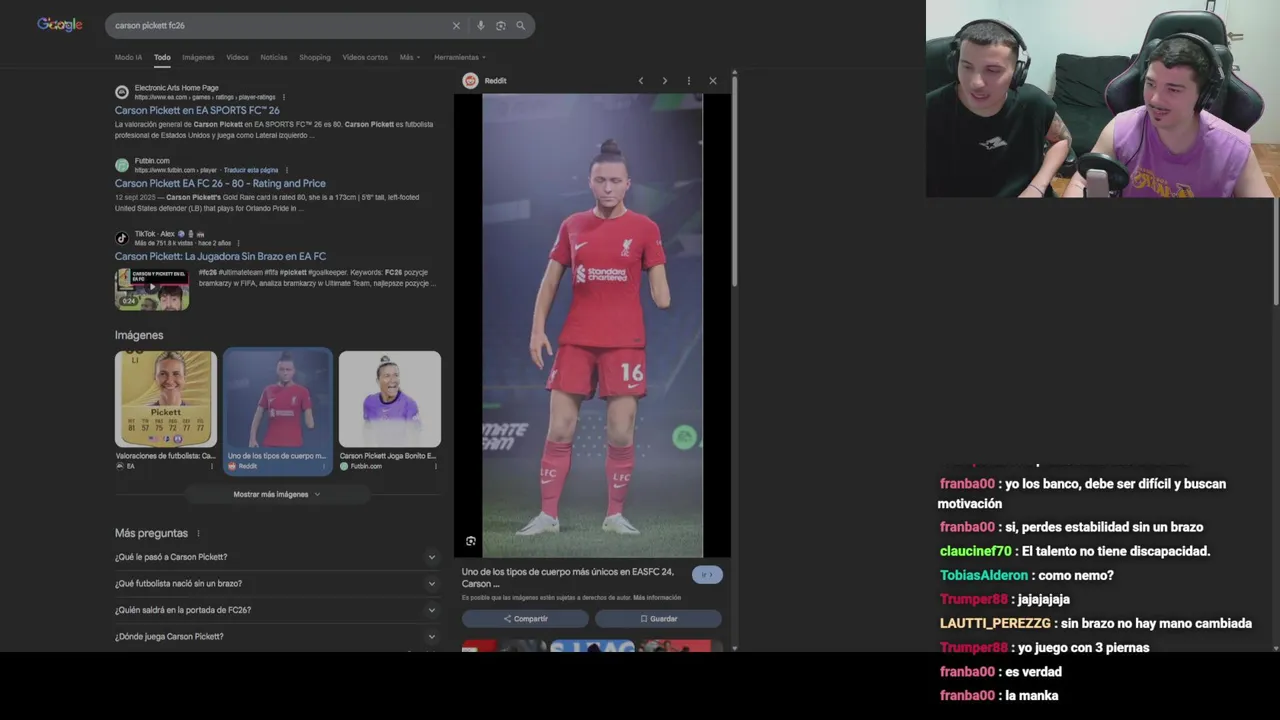Click chat username claucinef70
Image resolution: width=1280 pixels, height=720 pixels.
click(976, 552)
